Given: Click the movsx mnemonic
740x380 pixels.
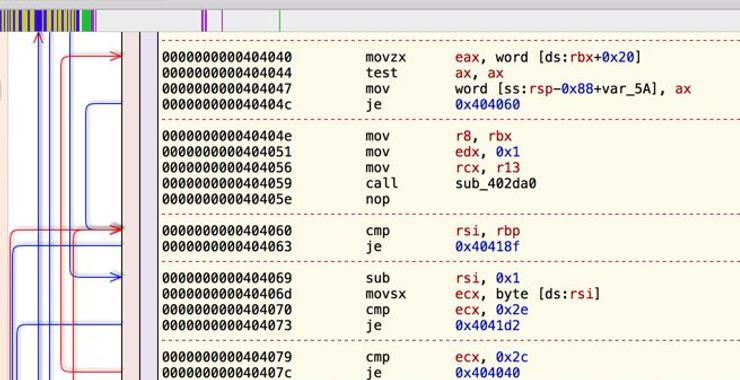Looking at the screenshot, I should (386, 294).
